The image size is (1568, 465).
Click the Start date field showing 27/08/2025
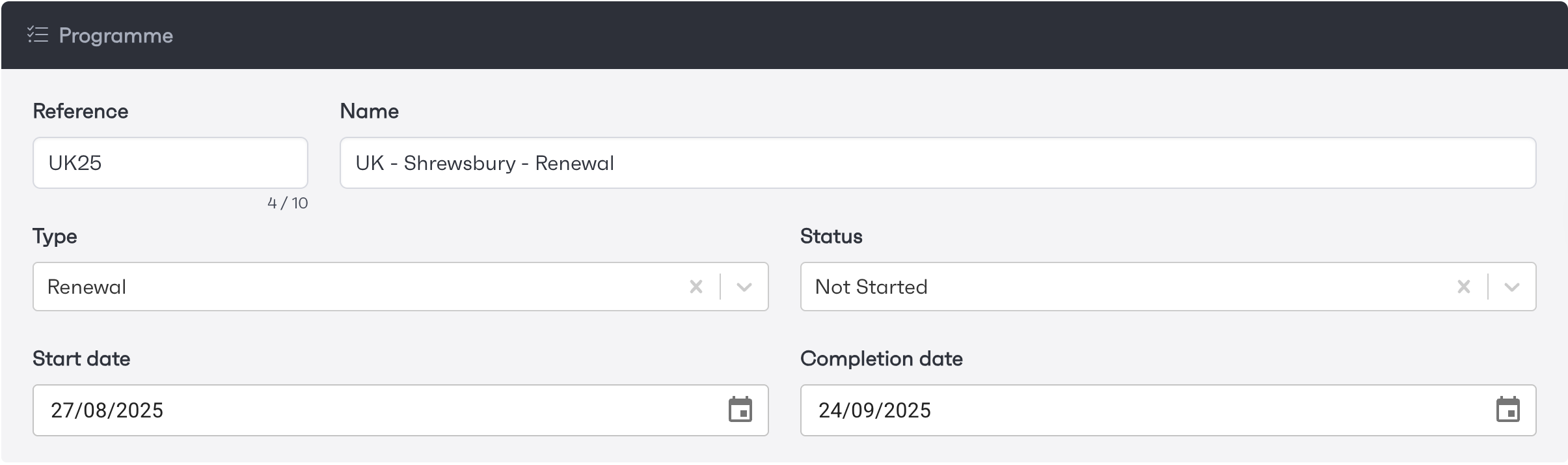[377, 410]
